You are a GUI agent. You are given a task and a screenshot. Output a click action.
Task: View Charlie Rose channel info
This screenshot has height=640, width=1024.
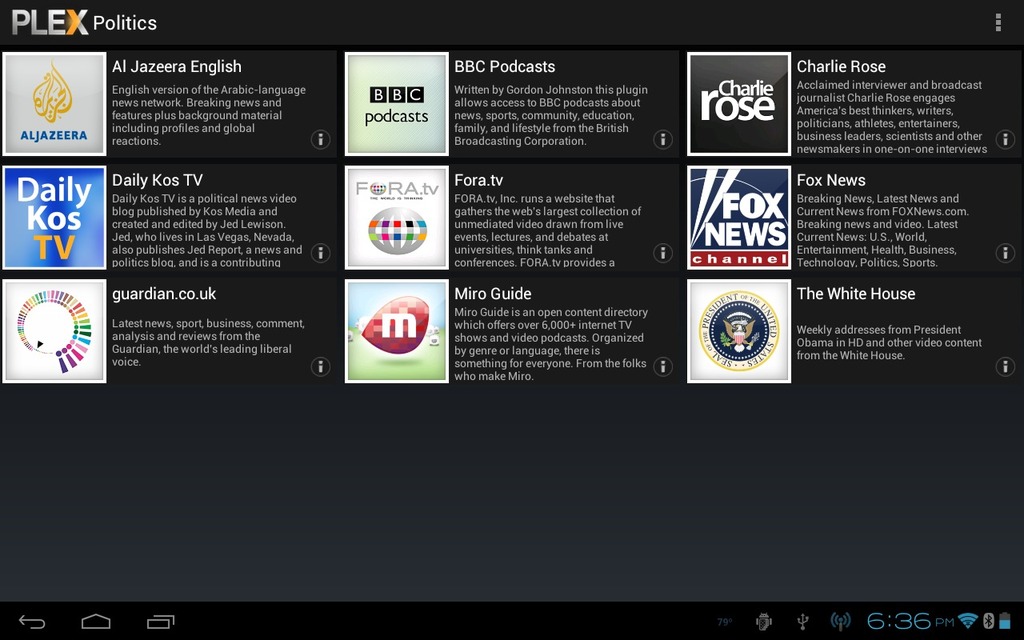click(x=1005, y=139)
